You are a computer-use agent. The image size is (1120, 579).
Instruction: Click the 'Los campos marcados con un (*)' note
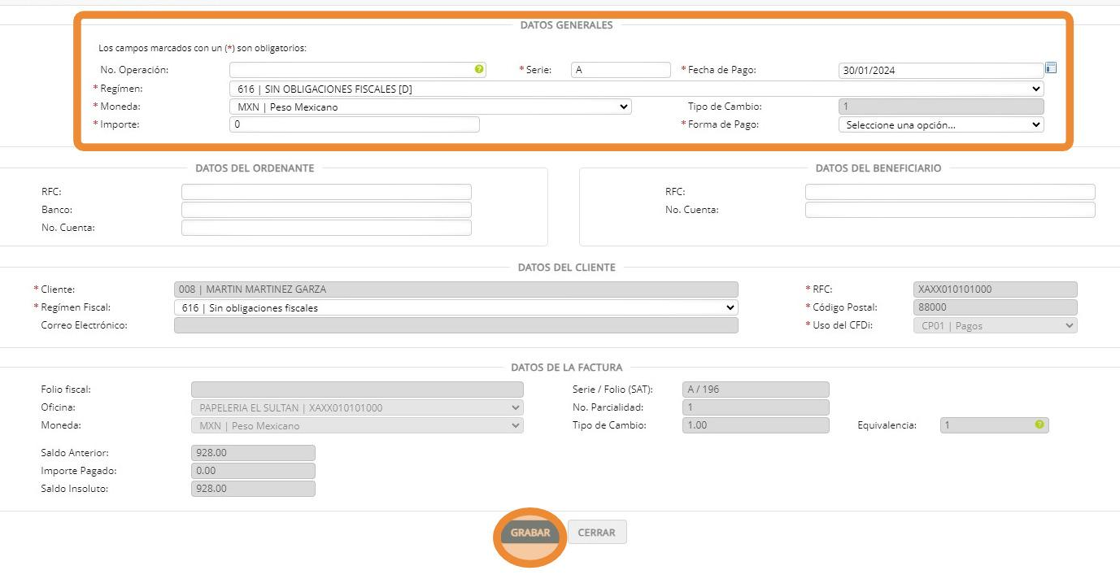point(202,49)
